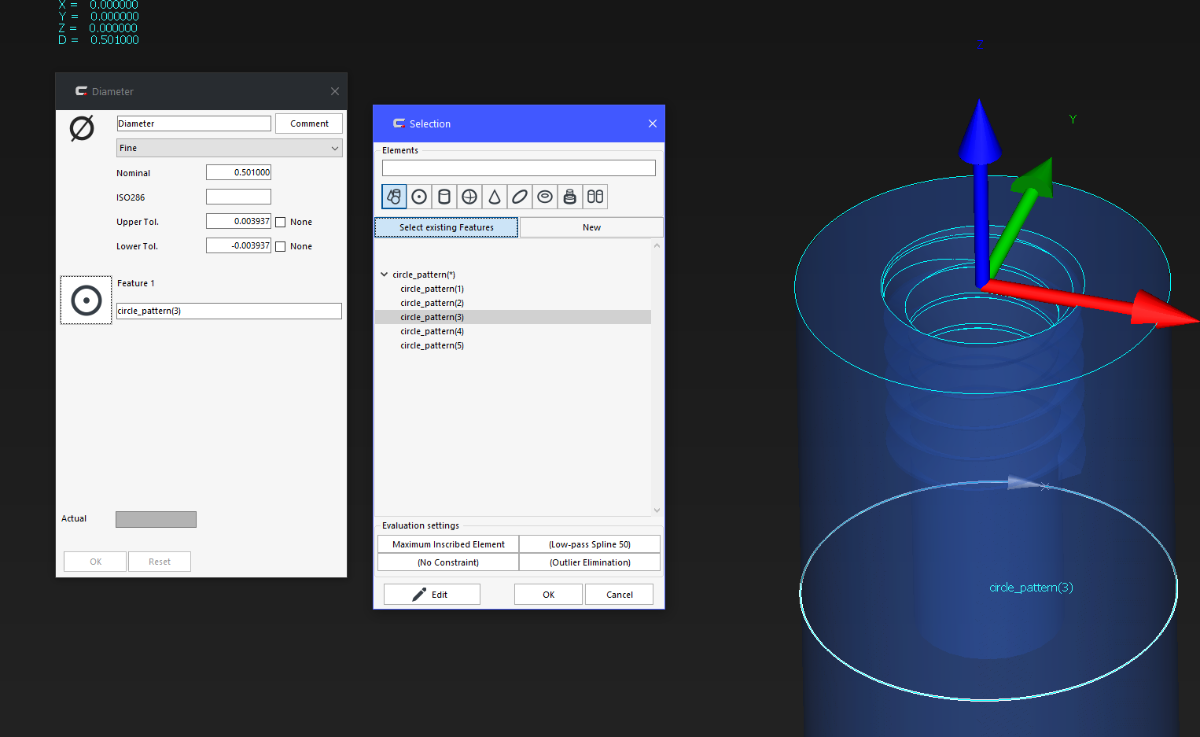Select the torus element type icon

point(545,197)
